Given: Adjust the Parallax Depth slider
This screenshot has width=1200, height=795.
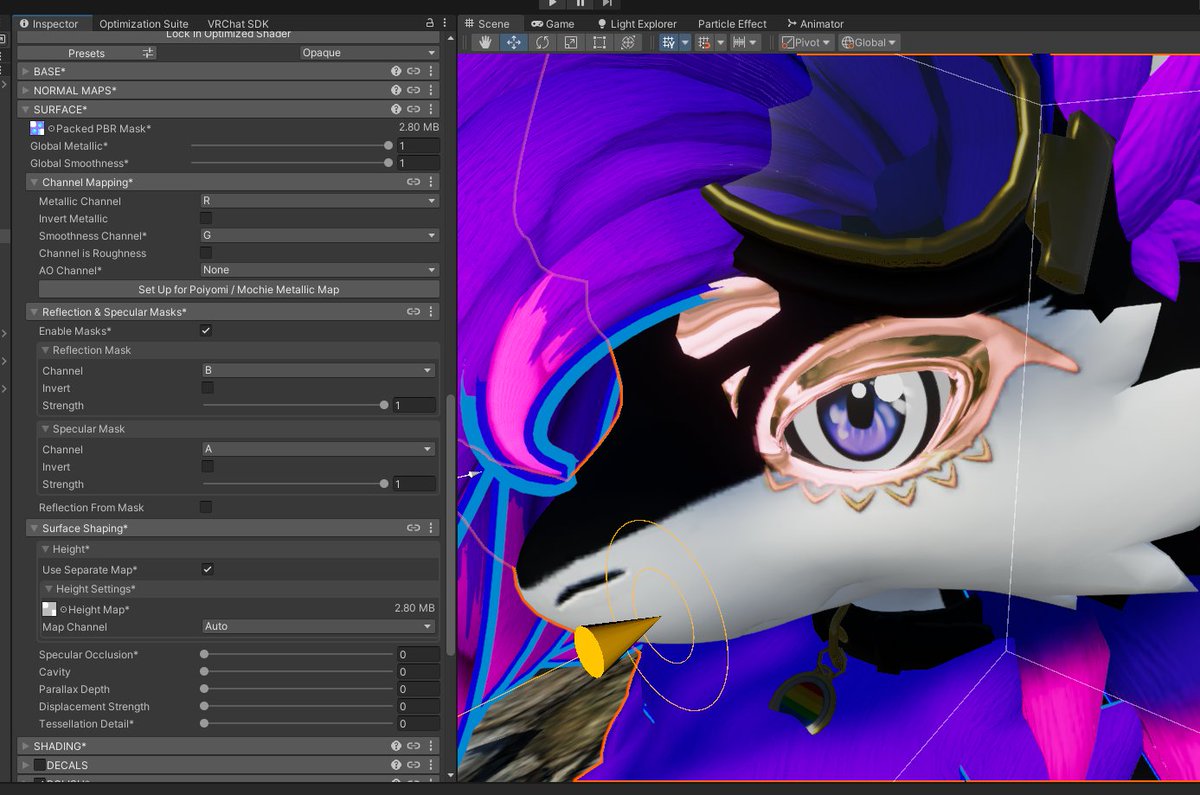Looking at the screenshot, I should pos(299,689).
